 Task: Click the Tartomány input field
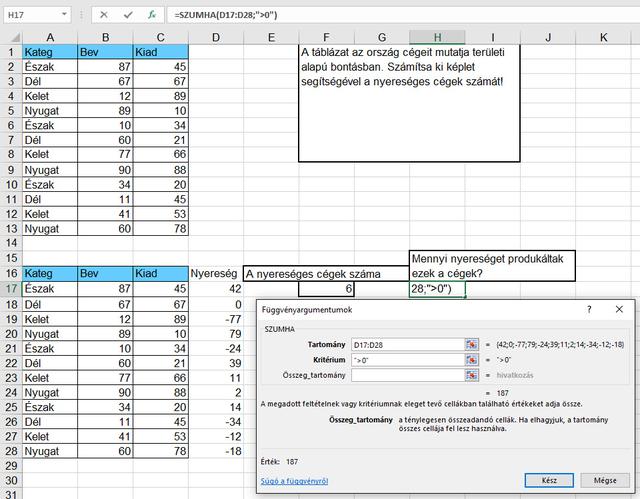point(408,345)
